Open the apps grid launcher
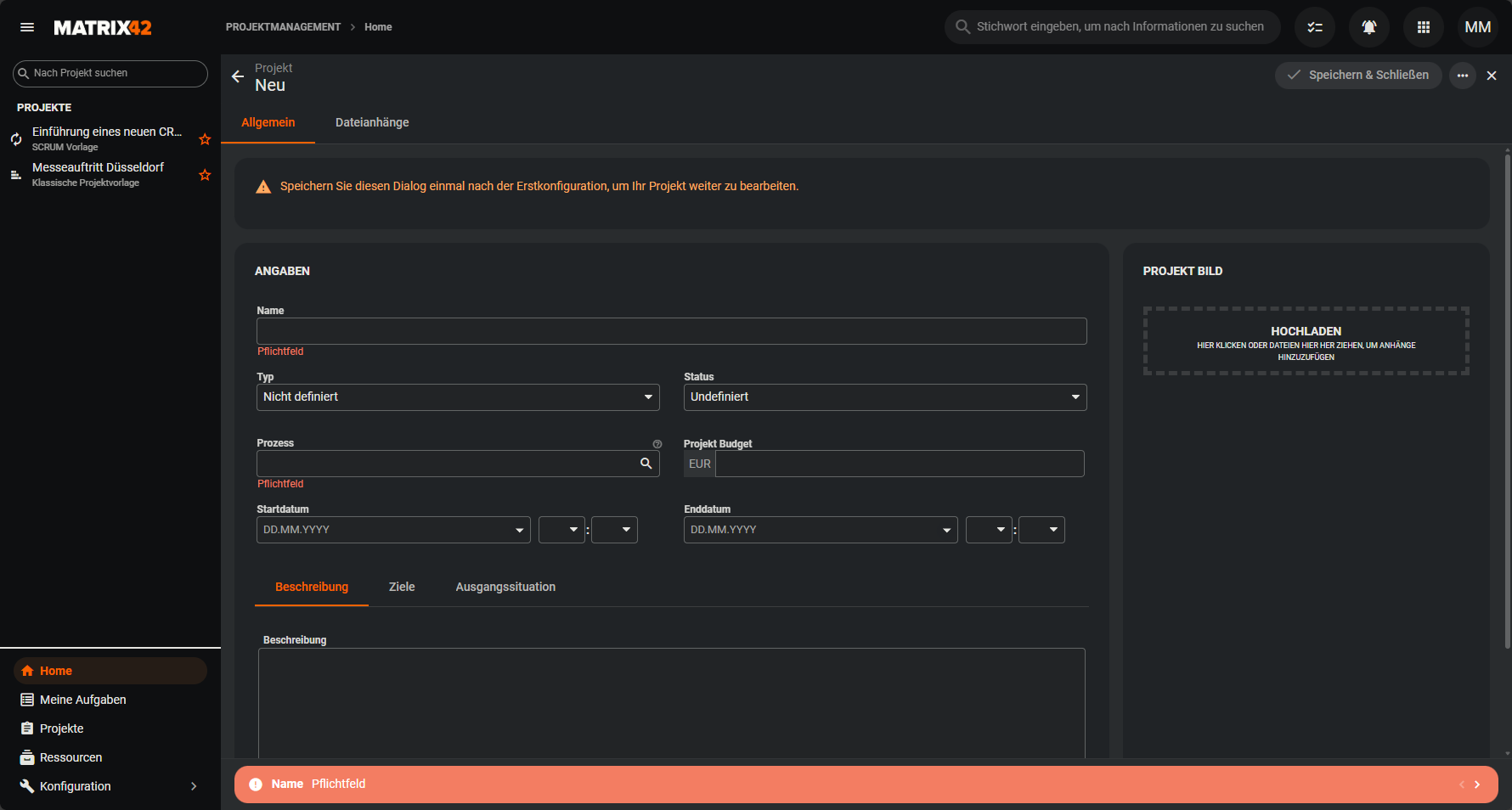The height and width of the screenshot is (810, 1512). point(1423,27)
